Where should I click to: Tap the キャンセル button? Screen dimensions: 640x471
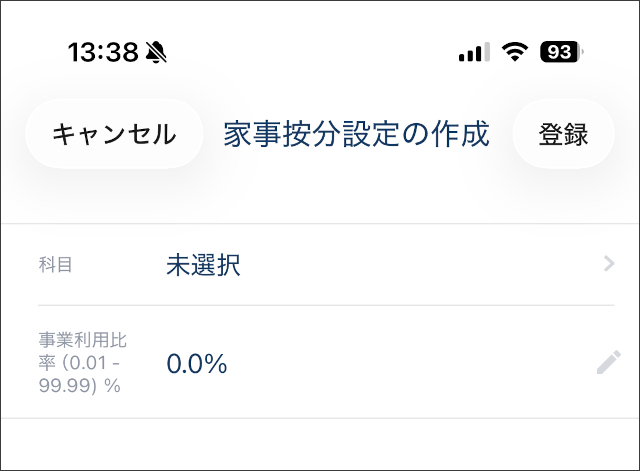tap(114, 134)
